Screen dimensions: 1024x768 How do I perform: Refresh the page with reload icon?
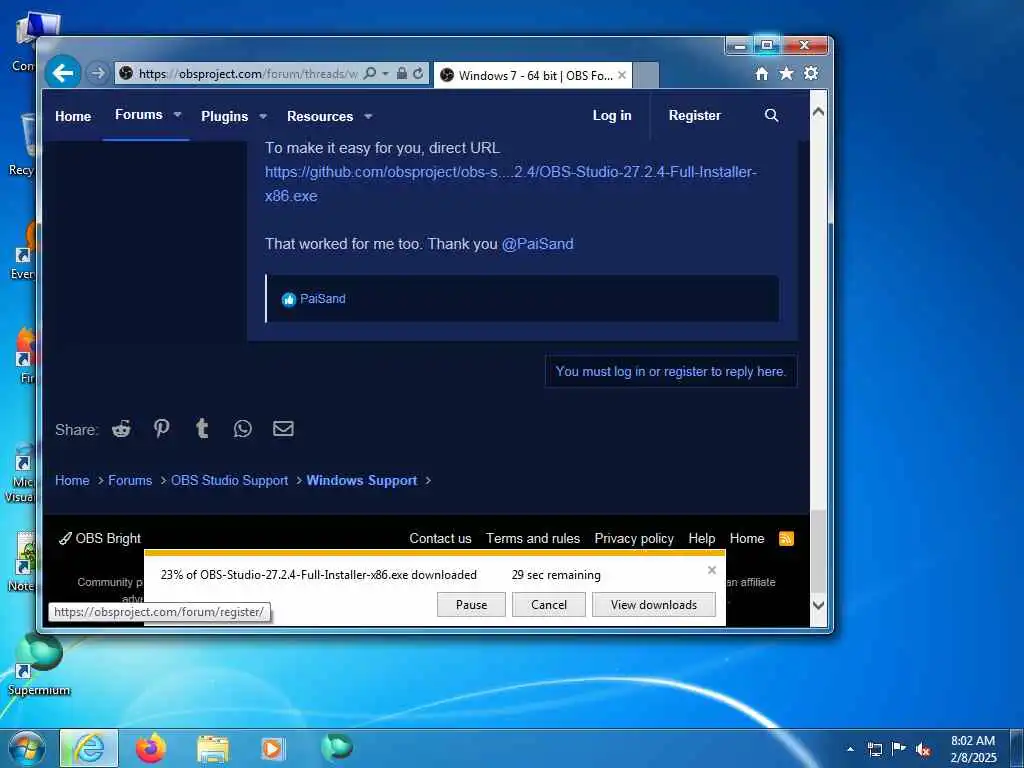point(418,73)
